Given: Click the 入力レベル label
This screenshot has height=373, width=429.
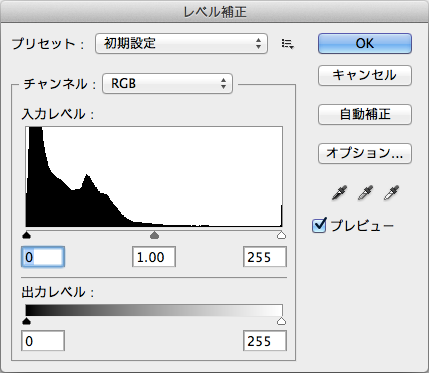Looking at the screenshot, I should (x=58, y=114).
